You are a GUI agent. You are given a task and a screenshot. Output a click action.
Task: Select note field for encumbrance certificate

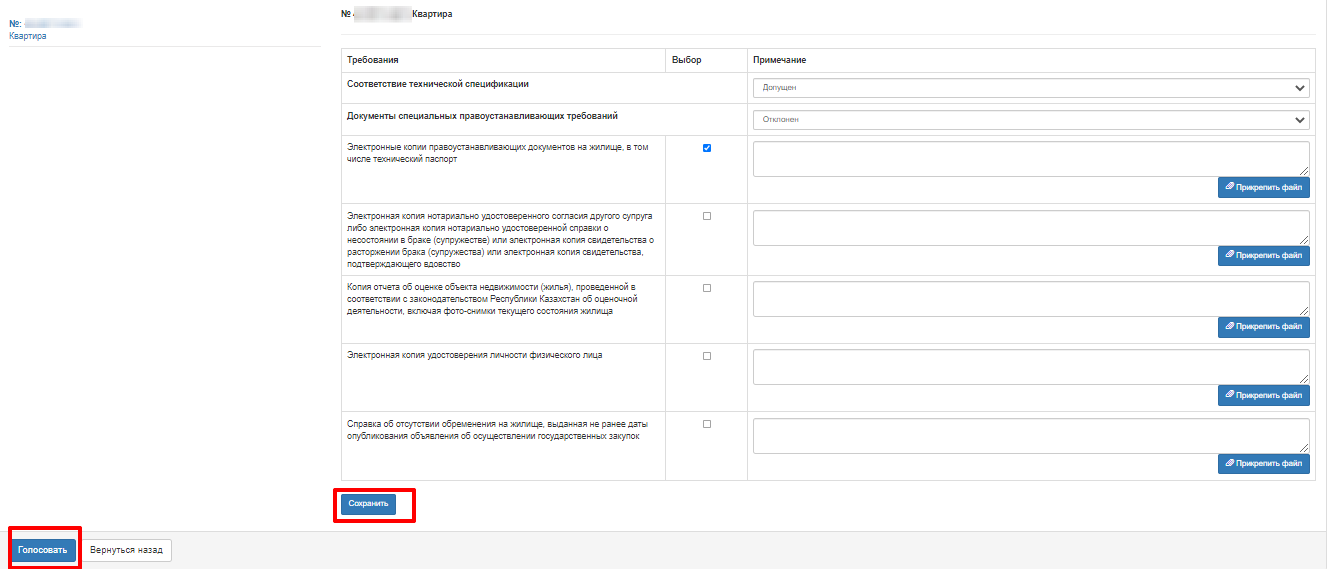click(1030, 435)
